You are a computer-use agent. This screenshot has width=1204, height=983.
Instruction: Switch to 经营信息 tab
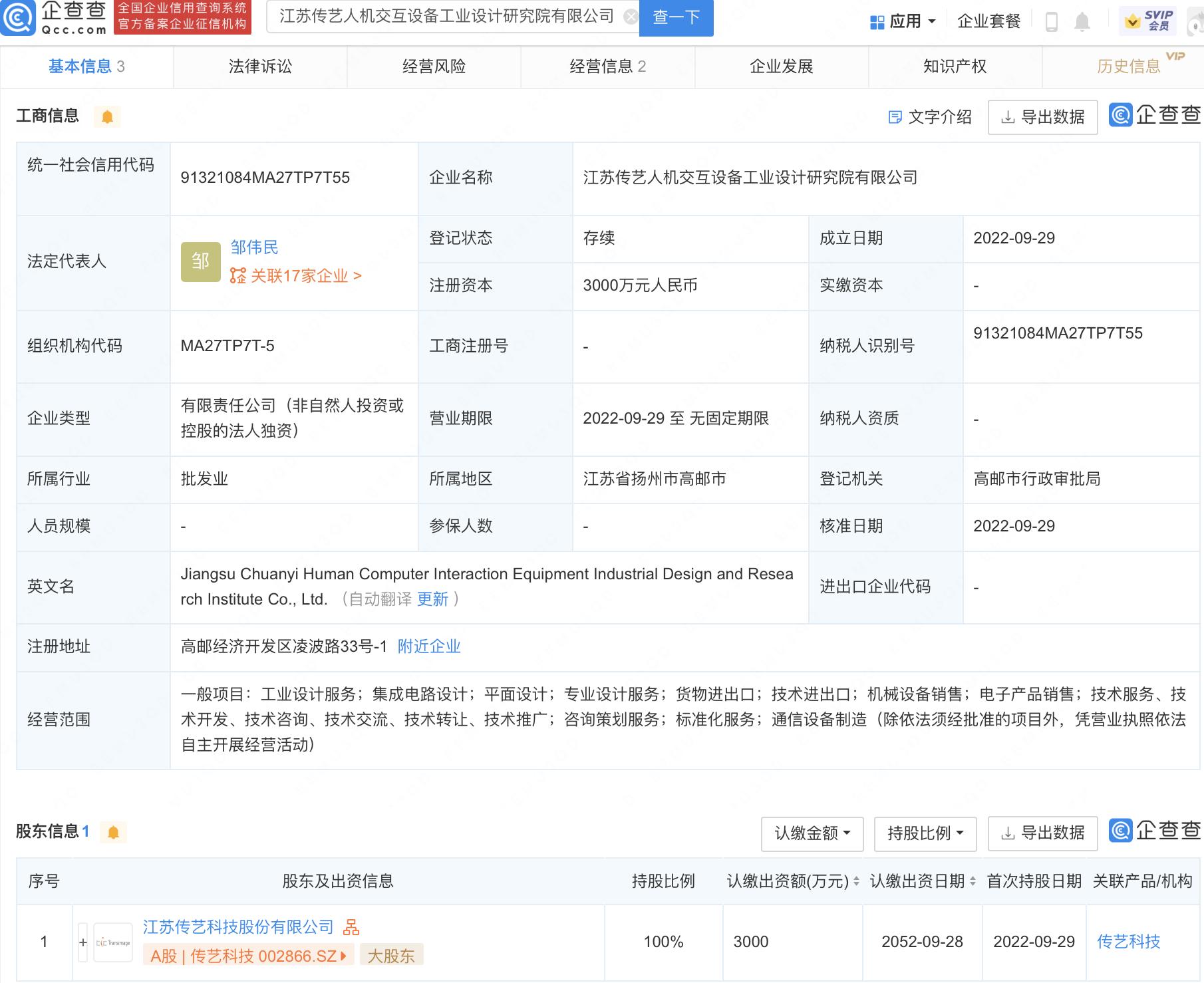click(607, 67)
